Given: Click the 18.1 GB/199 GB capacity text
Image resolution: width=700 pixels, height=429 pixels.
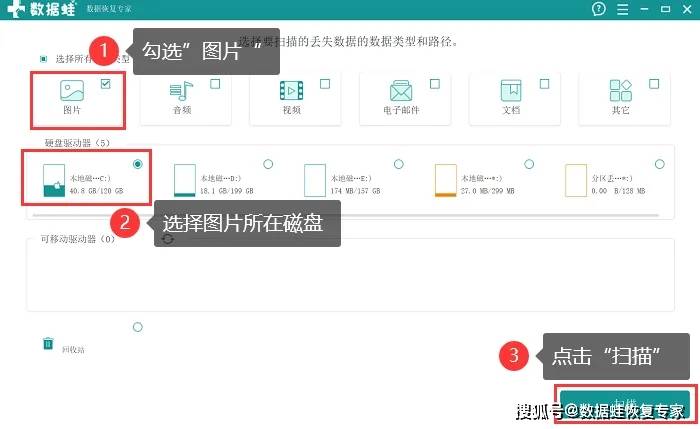Looking at the screenshot, I should click(x=226, y=191).
